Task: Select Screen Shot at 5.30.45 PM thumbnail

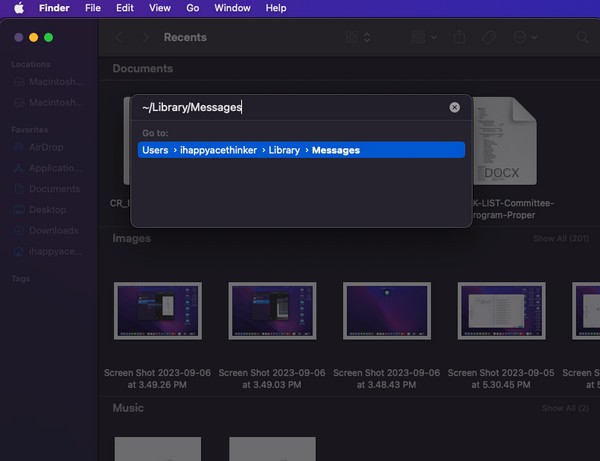Action: (502, 311)
